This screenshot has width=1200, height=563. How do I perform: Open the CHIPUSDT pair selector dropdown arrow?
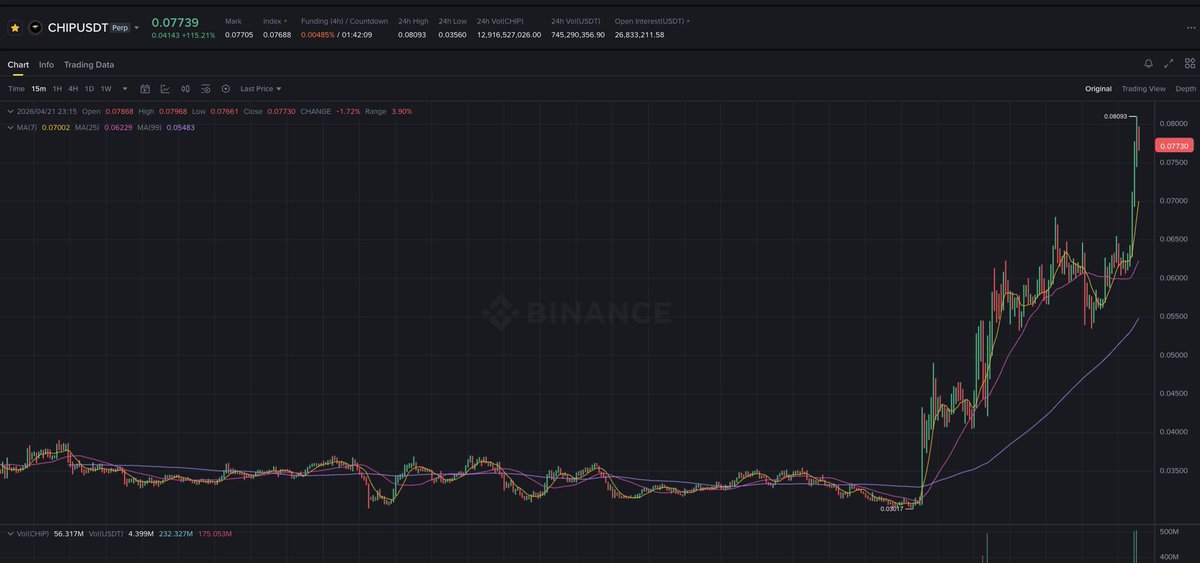137,28
